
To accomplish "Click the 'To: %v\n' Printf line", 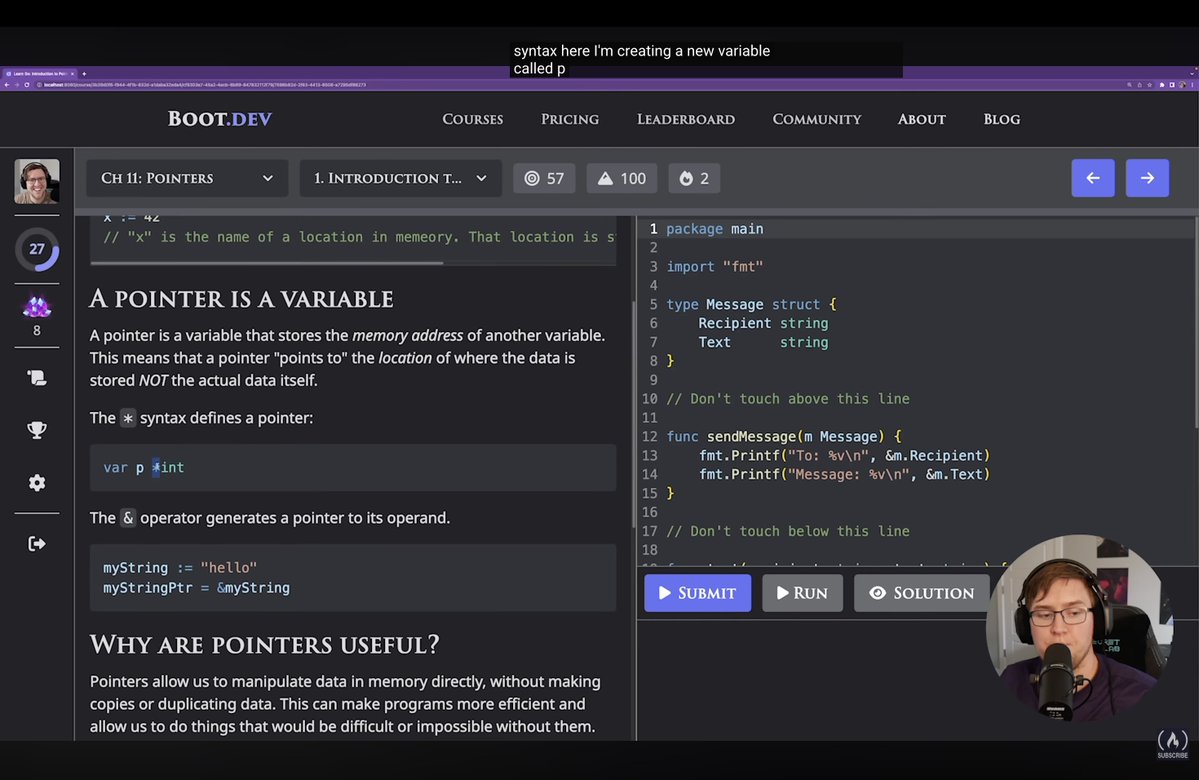I will click(844, 456).
